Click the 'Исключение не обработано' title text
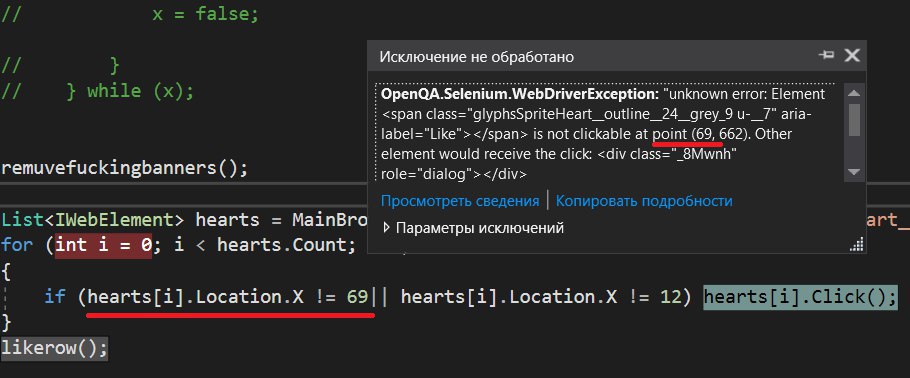This screenshot has height=378, width=910. [476, 56]
